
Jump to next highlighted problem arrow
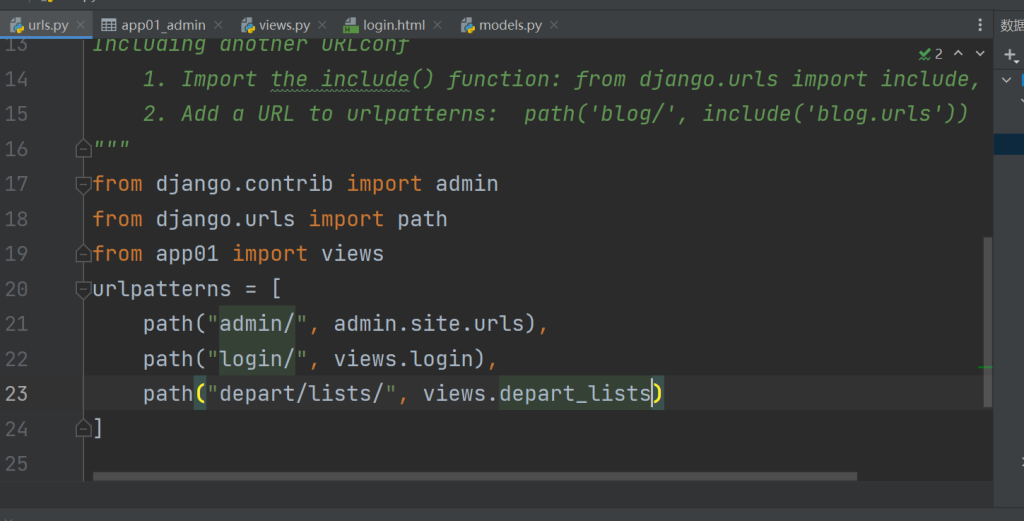pyautogui.click(x=980, y=53)
